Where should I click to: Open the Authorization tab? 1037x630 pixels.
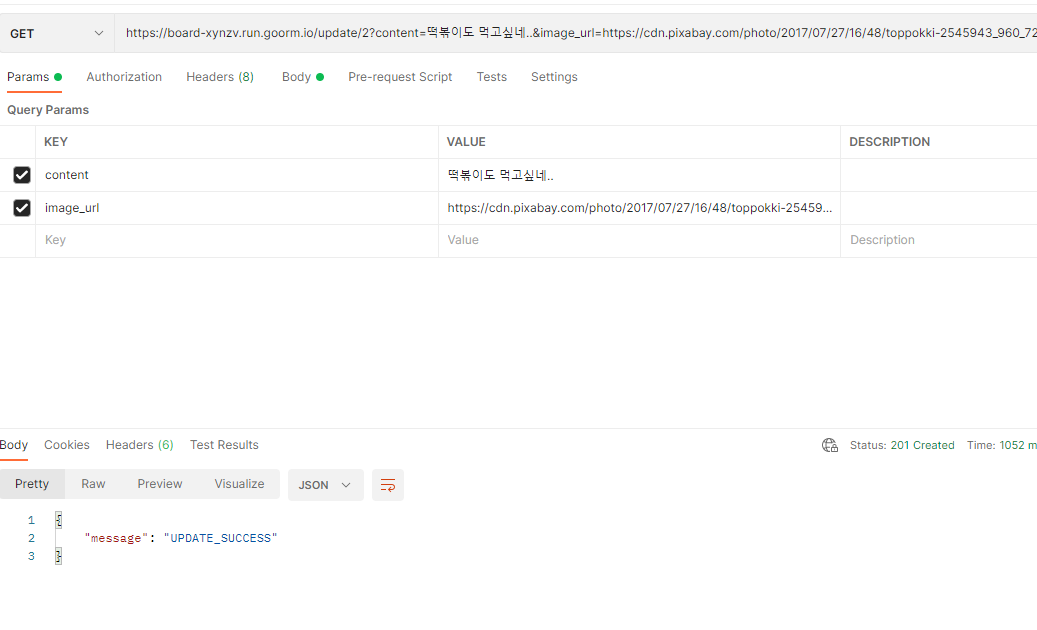tap(124, 77)
